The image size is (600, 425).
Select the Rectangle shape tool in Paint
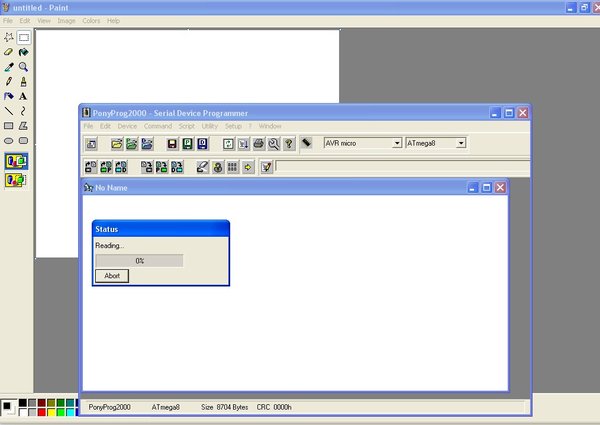(x=9, y=126)
